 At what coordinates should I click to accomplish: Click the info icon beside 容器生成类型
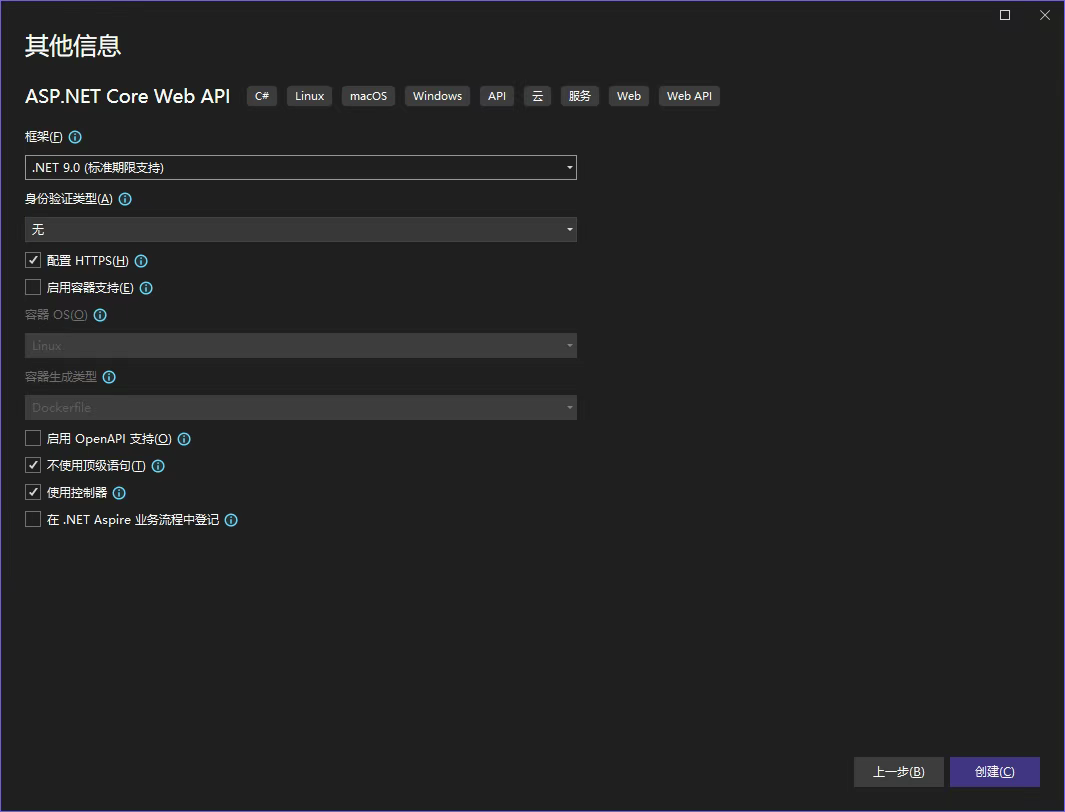pyautogui.click(x=109, y=377)
